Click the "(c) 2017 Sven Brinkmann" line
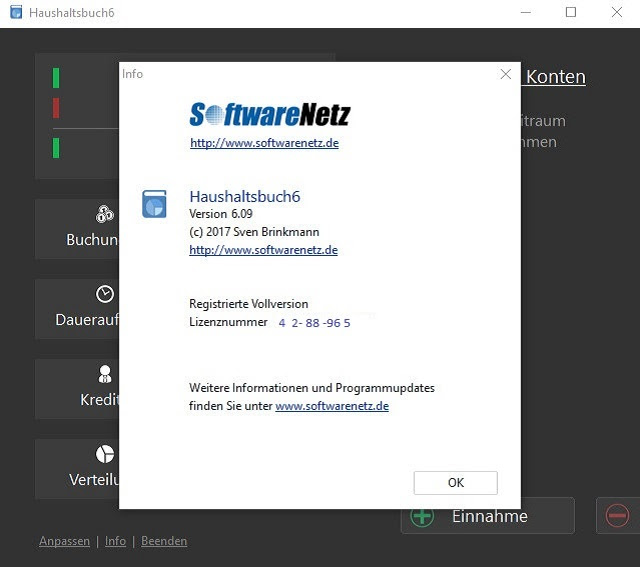Image resolution: width=640 pixels, height=567 pixels. pyautogui.click(x=254, y=232)
